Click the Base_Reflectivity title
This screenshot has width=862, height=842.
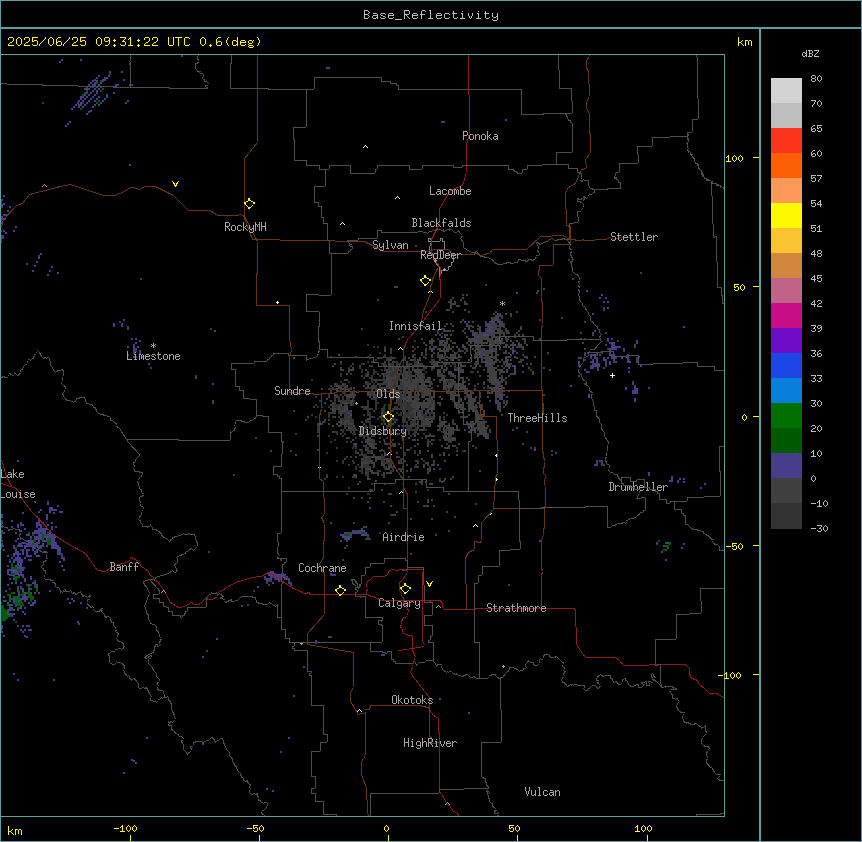pyautogui.click(x=431, y=15)
